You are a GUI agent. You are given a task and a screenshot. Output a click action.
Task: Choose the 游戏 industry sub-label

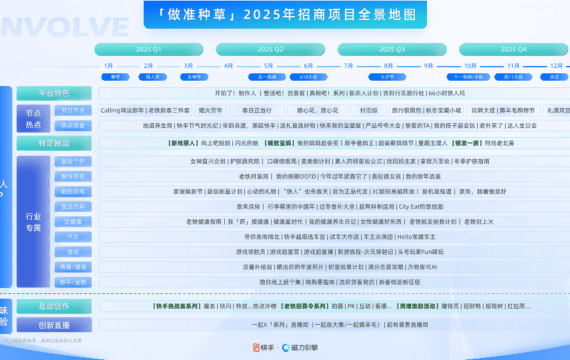[73, 252]
